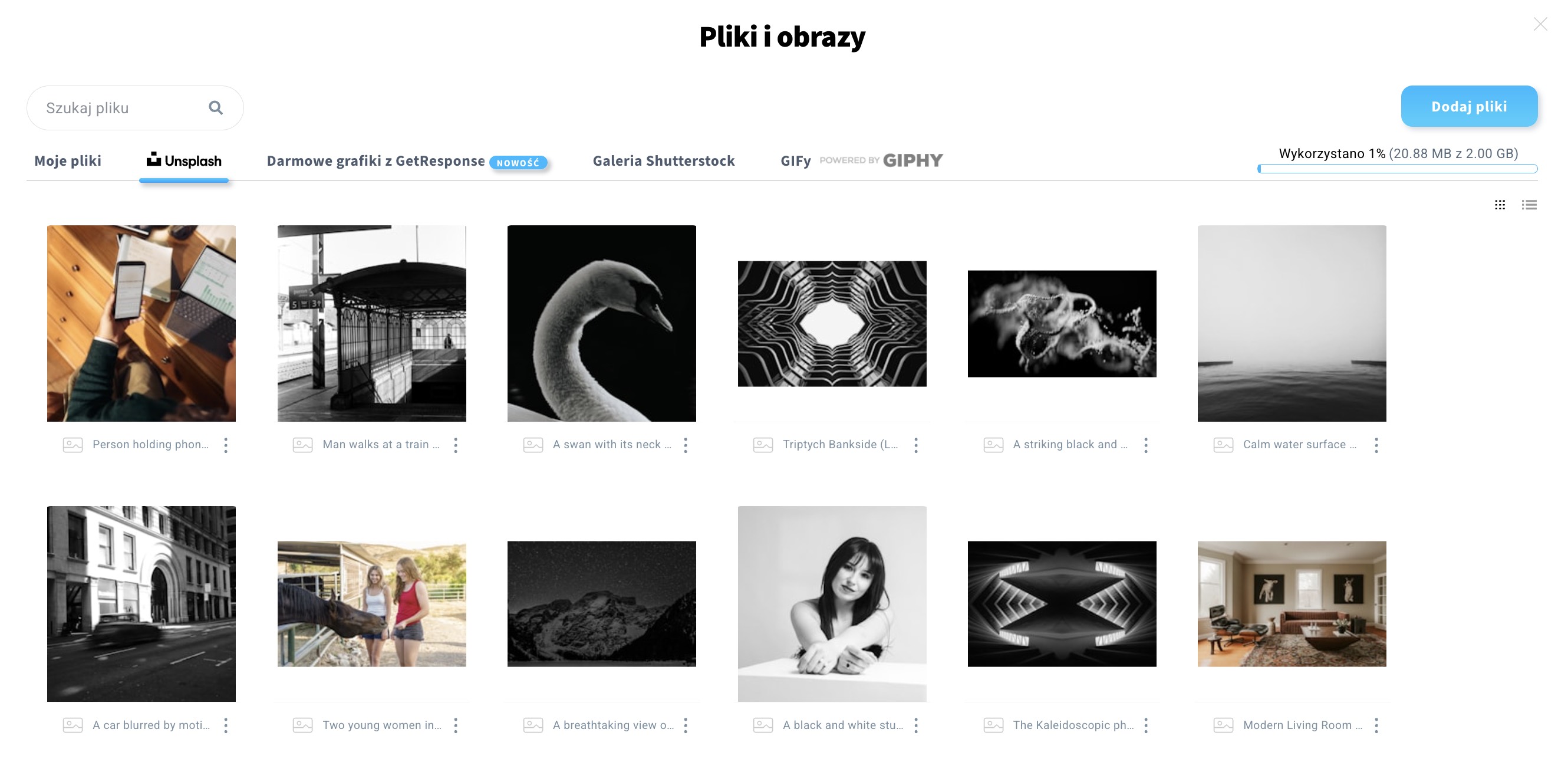Switch to grid view layout icon
Screen dimensions: 1568x762
[1500, 205]
